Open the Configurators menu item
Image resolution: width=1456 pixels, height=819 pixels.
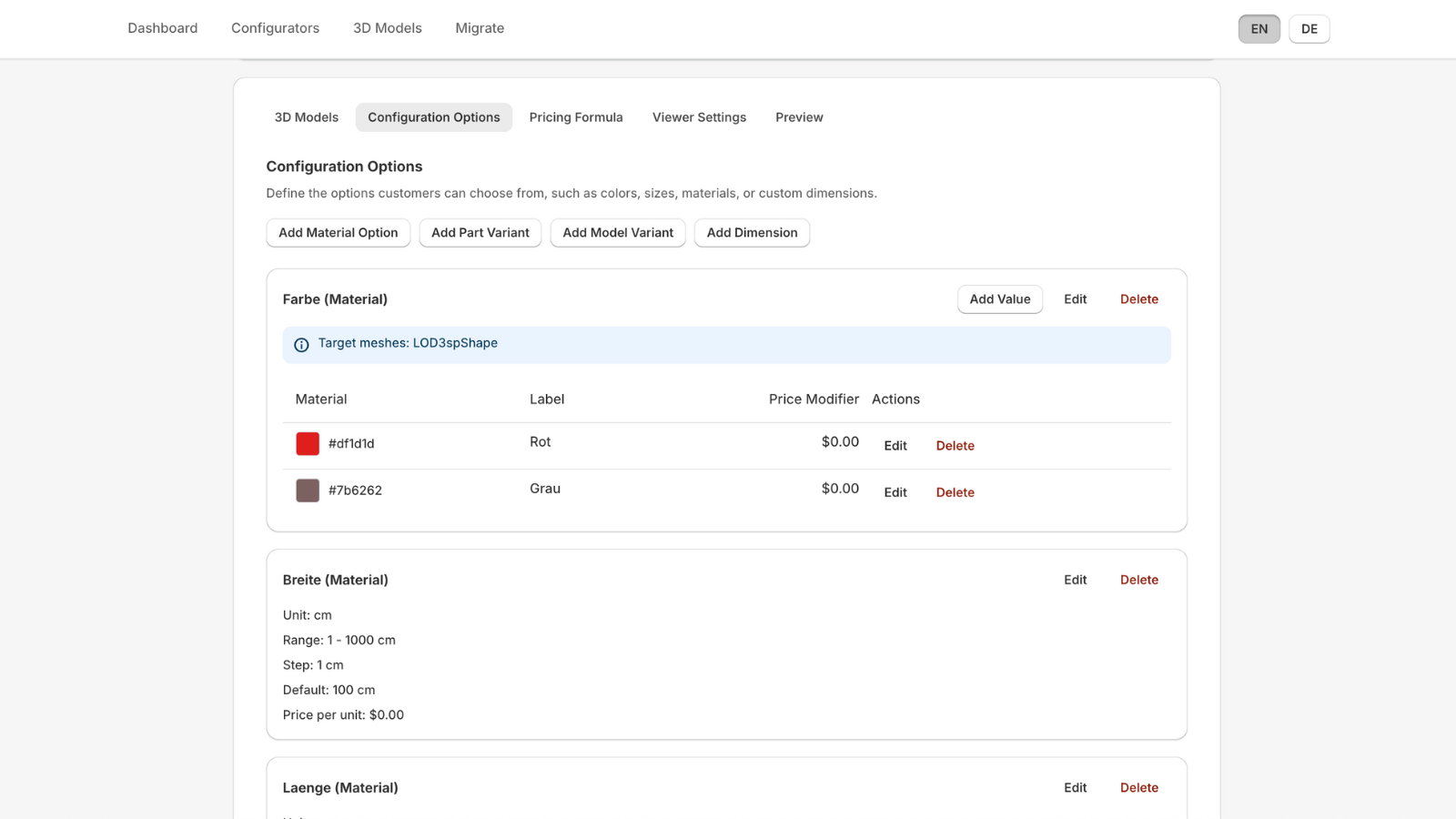point(275,28)
